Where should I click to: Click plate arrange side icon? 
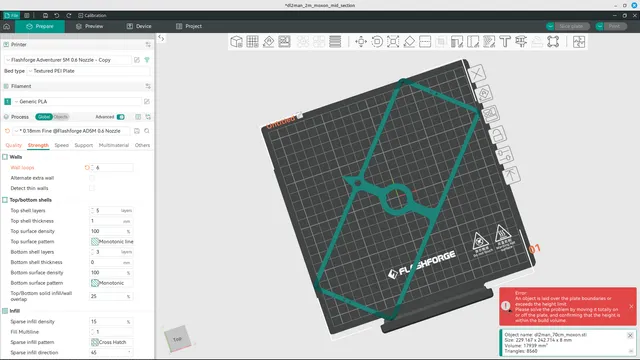pos(491,114)
